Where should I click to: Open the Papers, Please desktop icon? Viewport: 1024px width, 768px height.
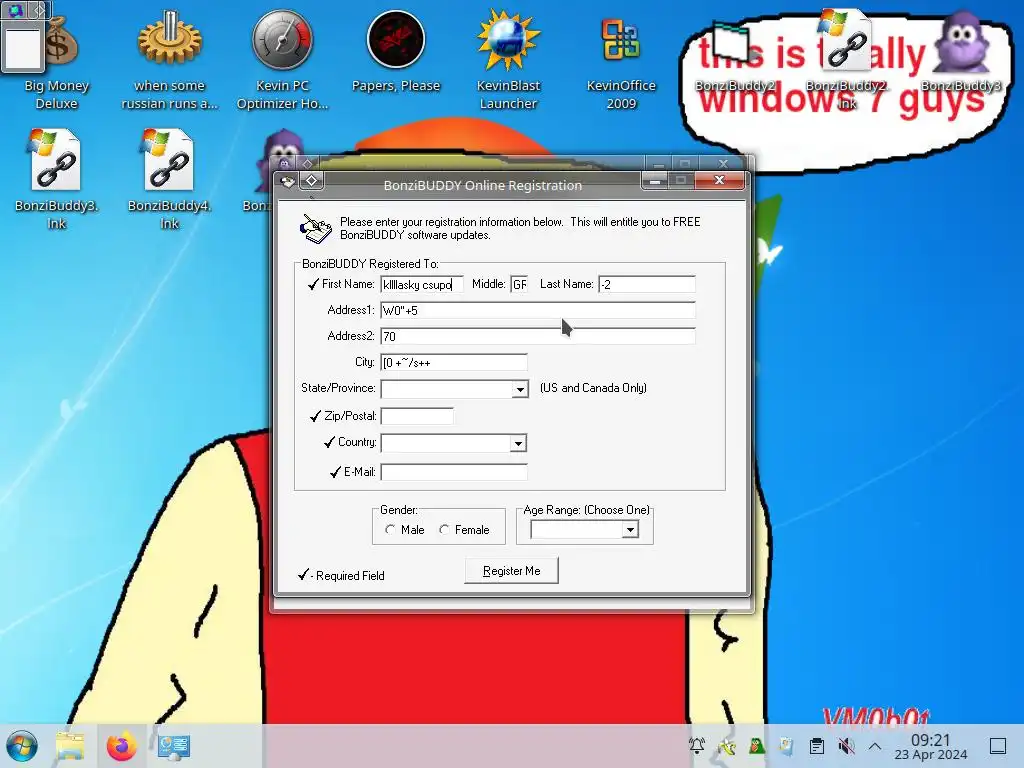(396, 52)
